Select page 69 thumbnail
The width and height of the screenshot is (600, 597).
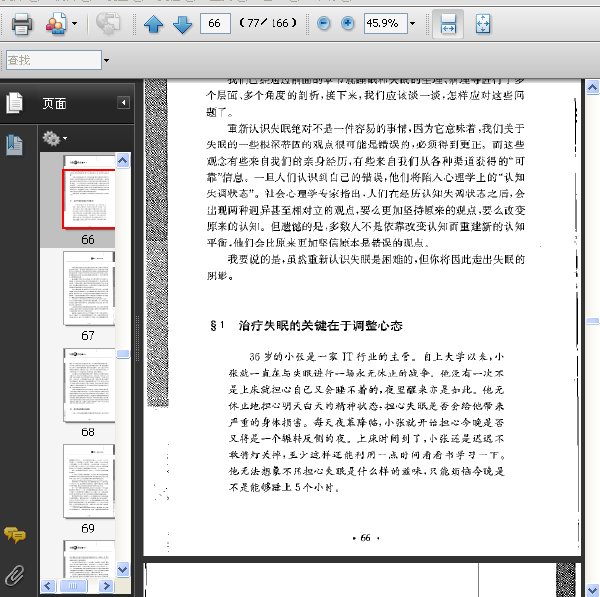coord(89,481)
